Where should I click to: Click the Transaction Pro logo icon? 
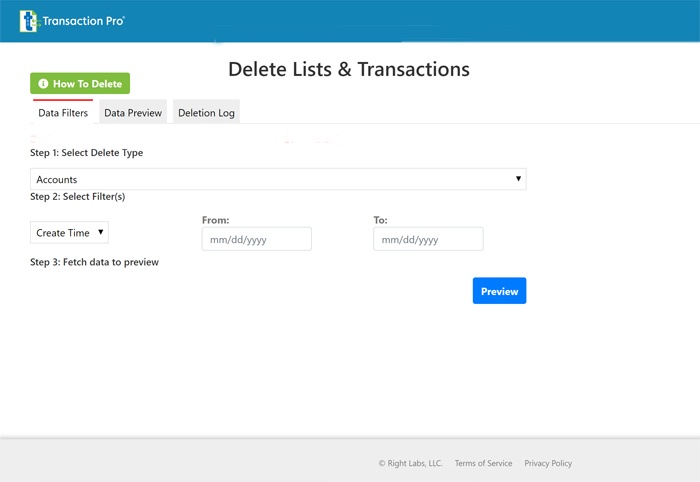coord(29,20)
